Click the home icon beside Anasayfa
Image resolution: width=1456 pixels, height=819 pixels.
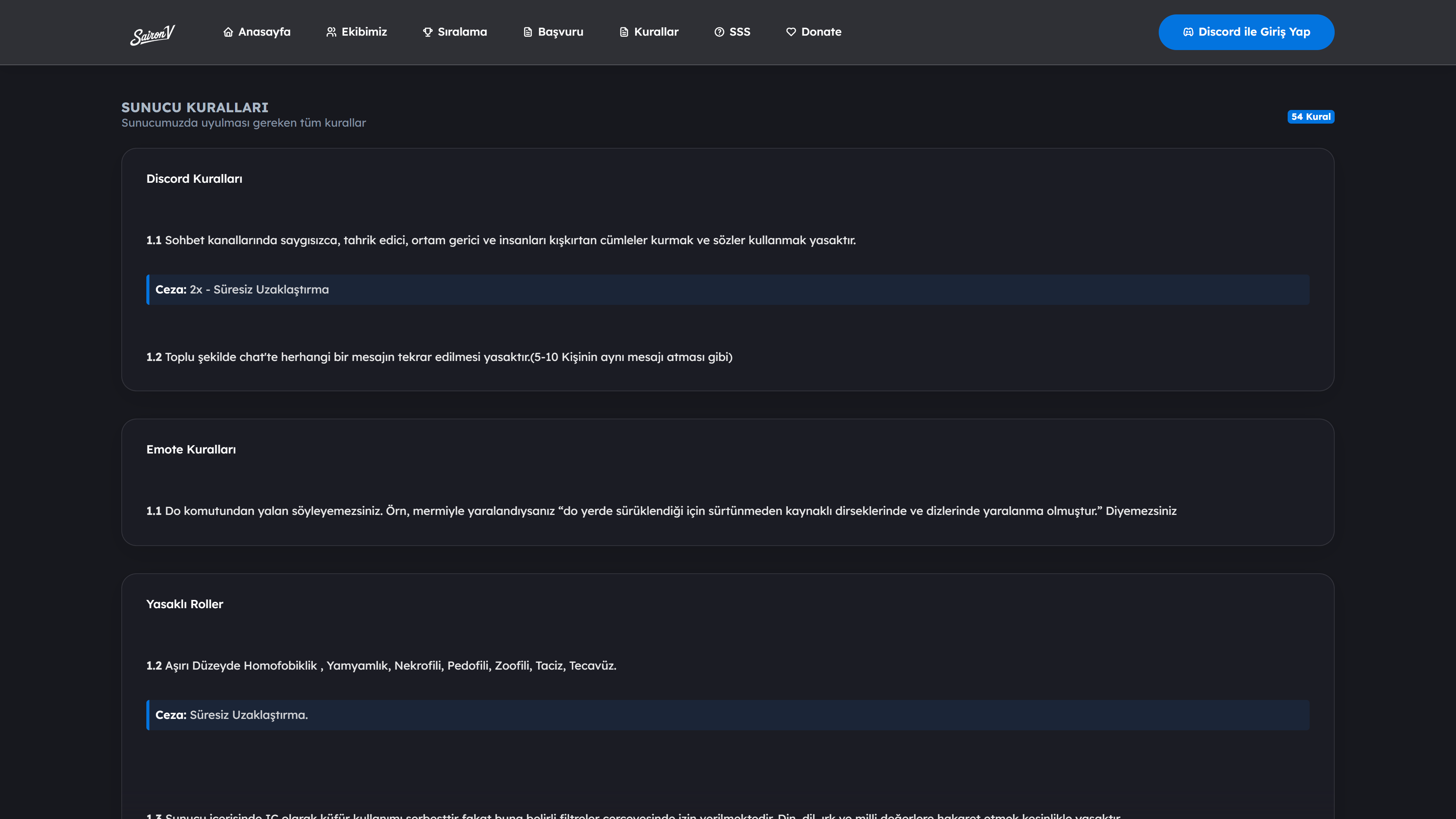point(228,32)
